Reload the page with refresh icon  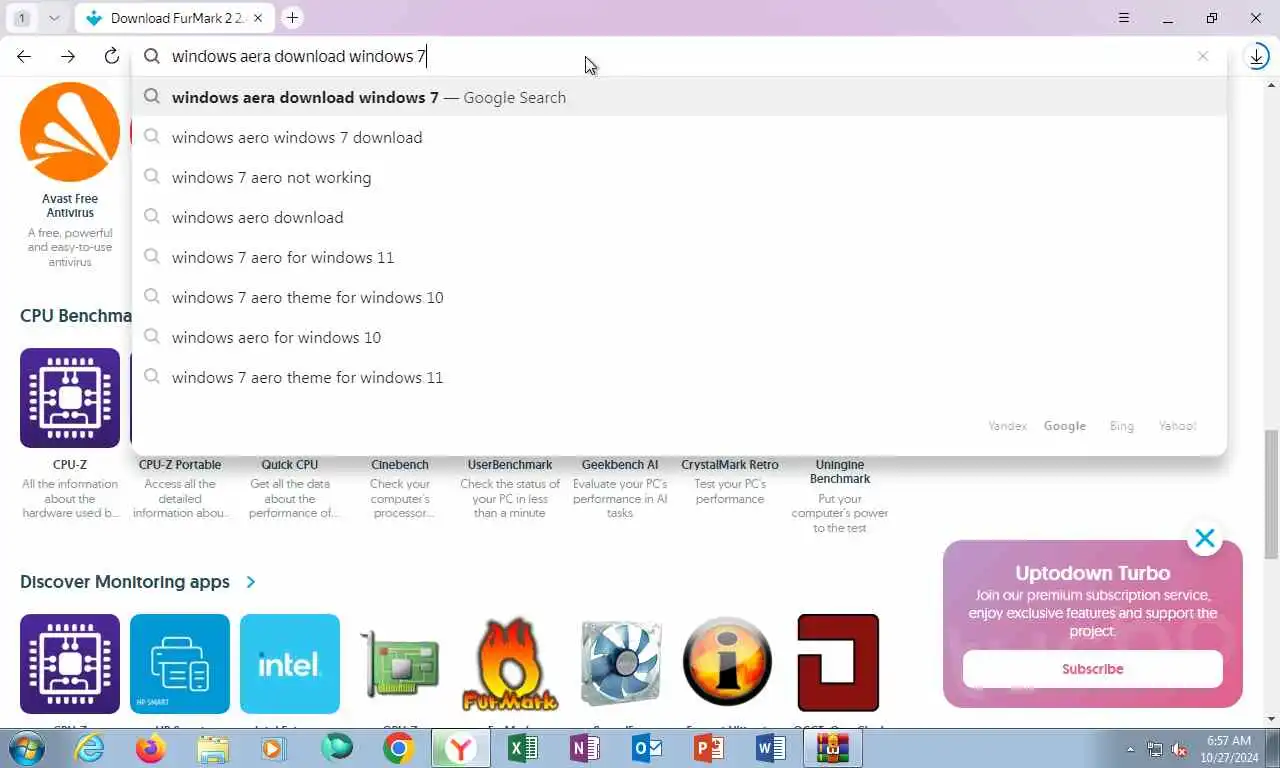point(112,57)
